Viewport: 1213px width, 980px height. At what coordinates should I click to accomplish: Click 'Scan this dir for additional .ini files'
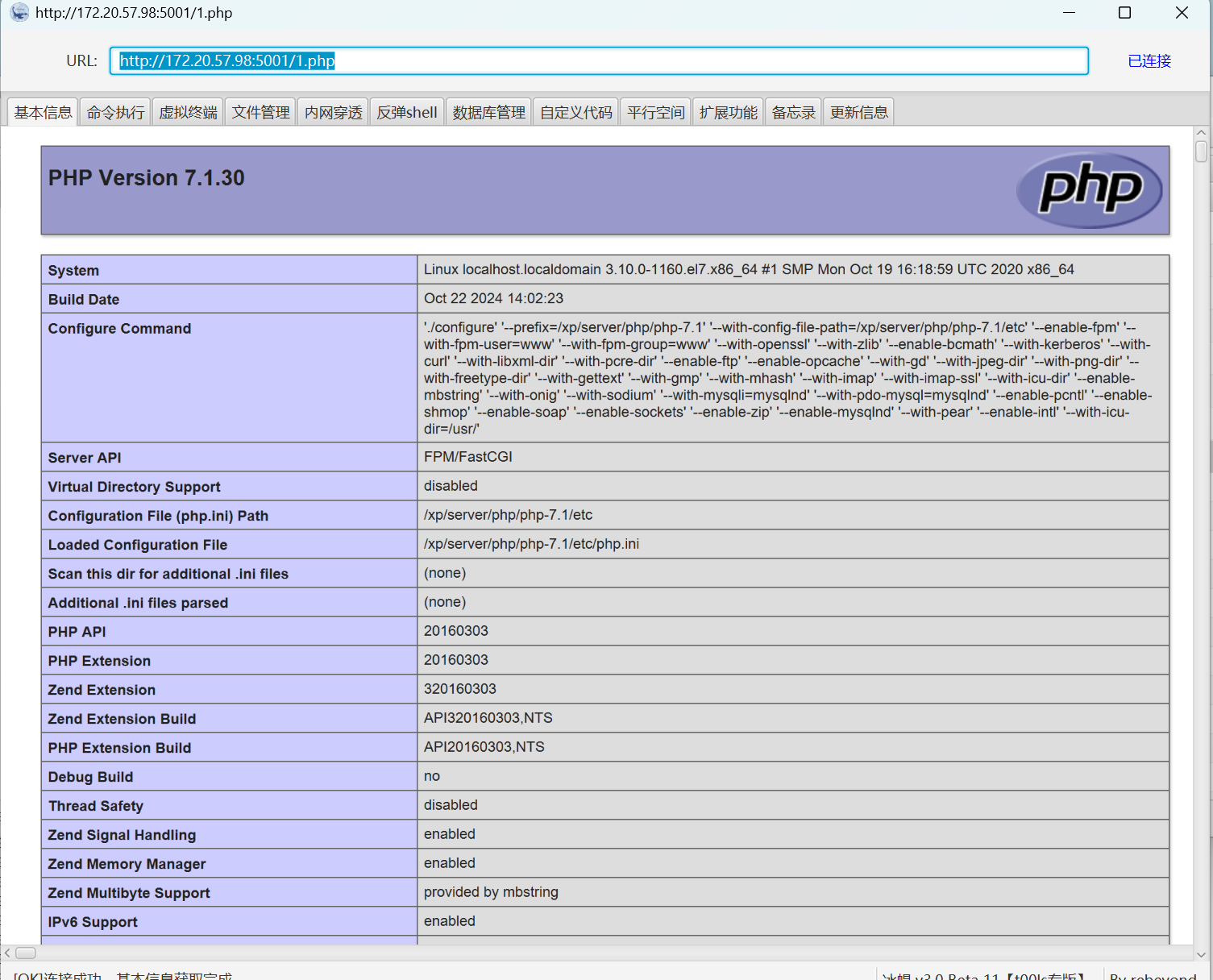click(x=168, y=574)
